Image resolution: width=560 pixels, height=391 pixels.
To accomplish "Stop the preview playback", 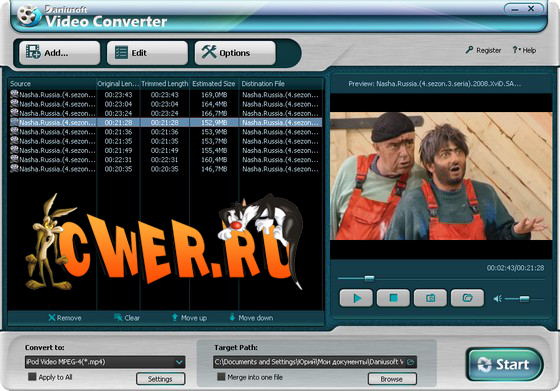I will pos(393,298).
